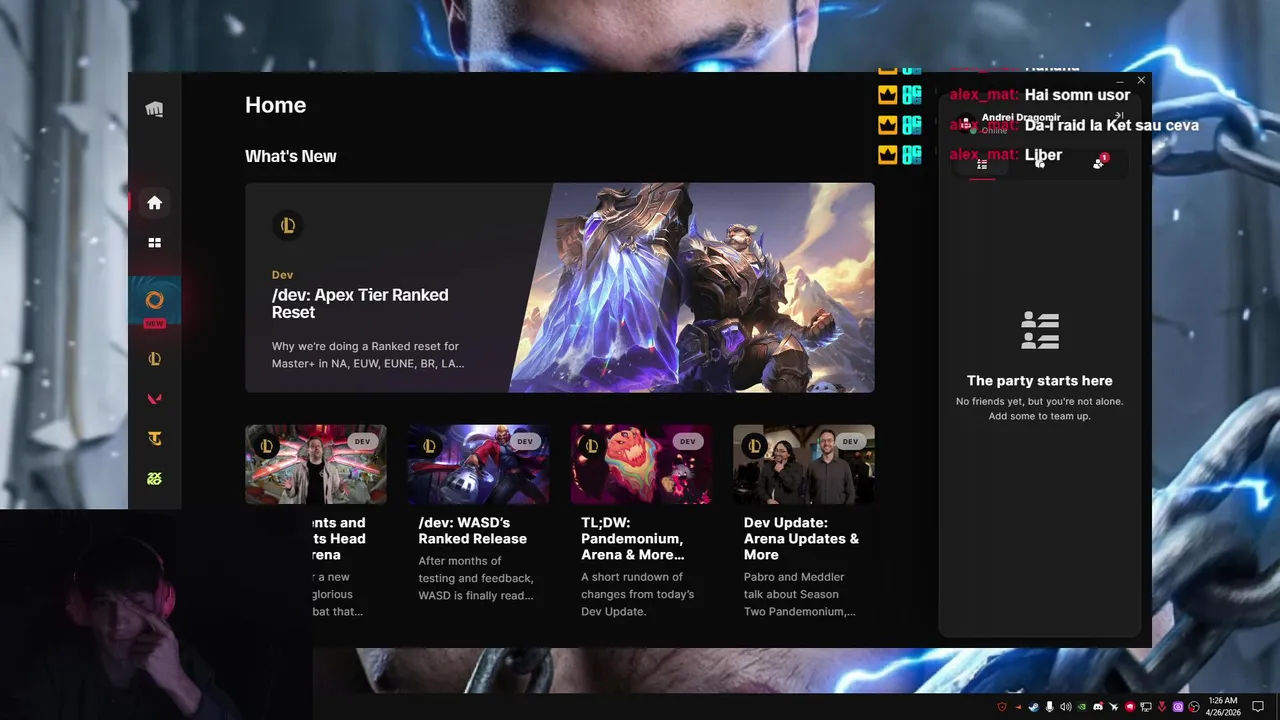This screenshot has width=1280, height=720.
Task: Click the Dev Update thumbnail with two hosts
Action: click(804, 464)
